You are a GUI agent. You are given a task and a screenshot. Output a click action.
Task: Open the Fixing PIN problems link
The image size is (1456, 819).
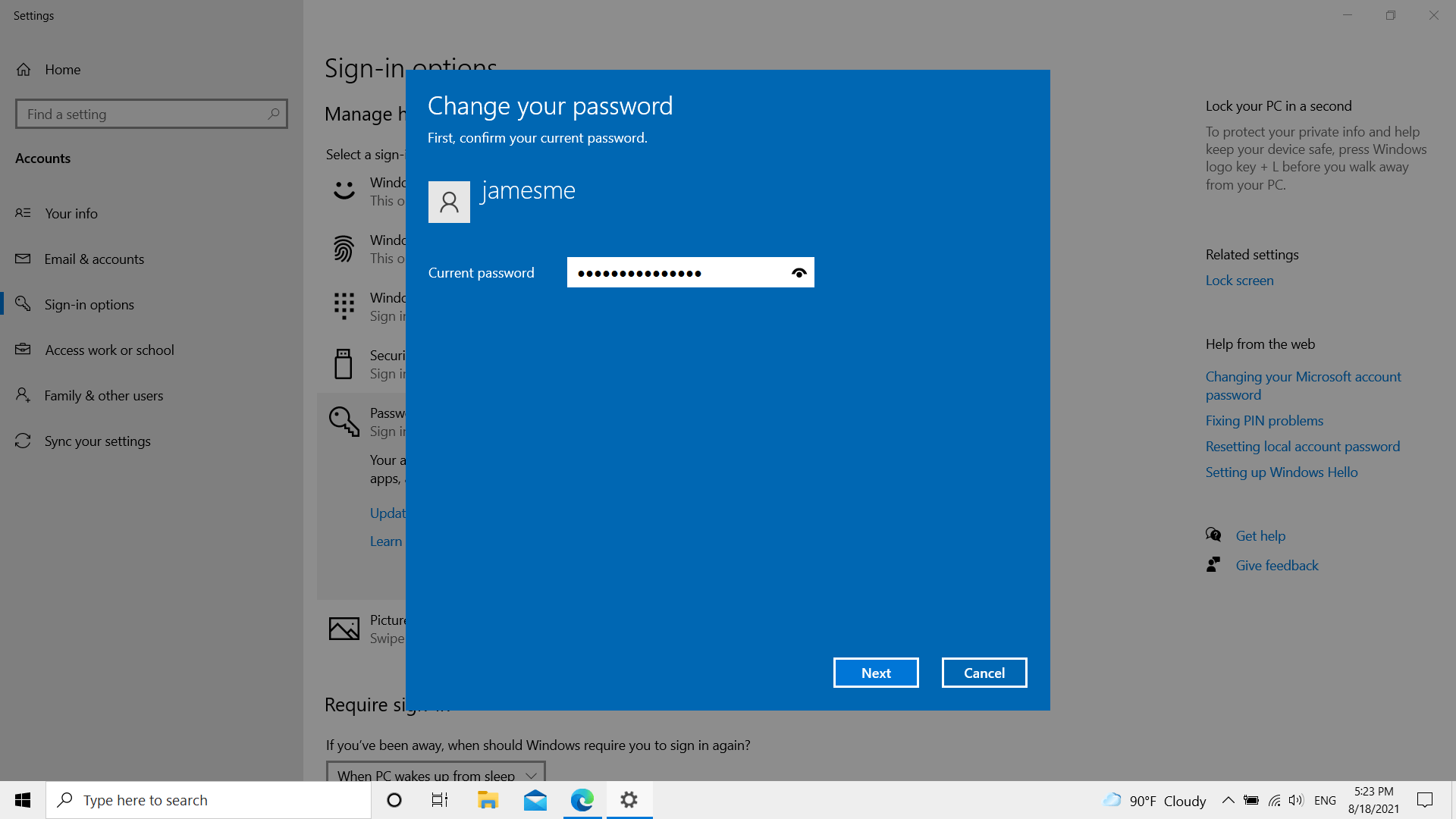point(1264,421)
